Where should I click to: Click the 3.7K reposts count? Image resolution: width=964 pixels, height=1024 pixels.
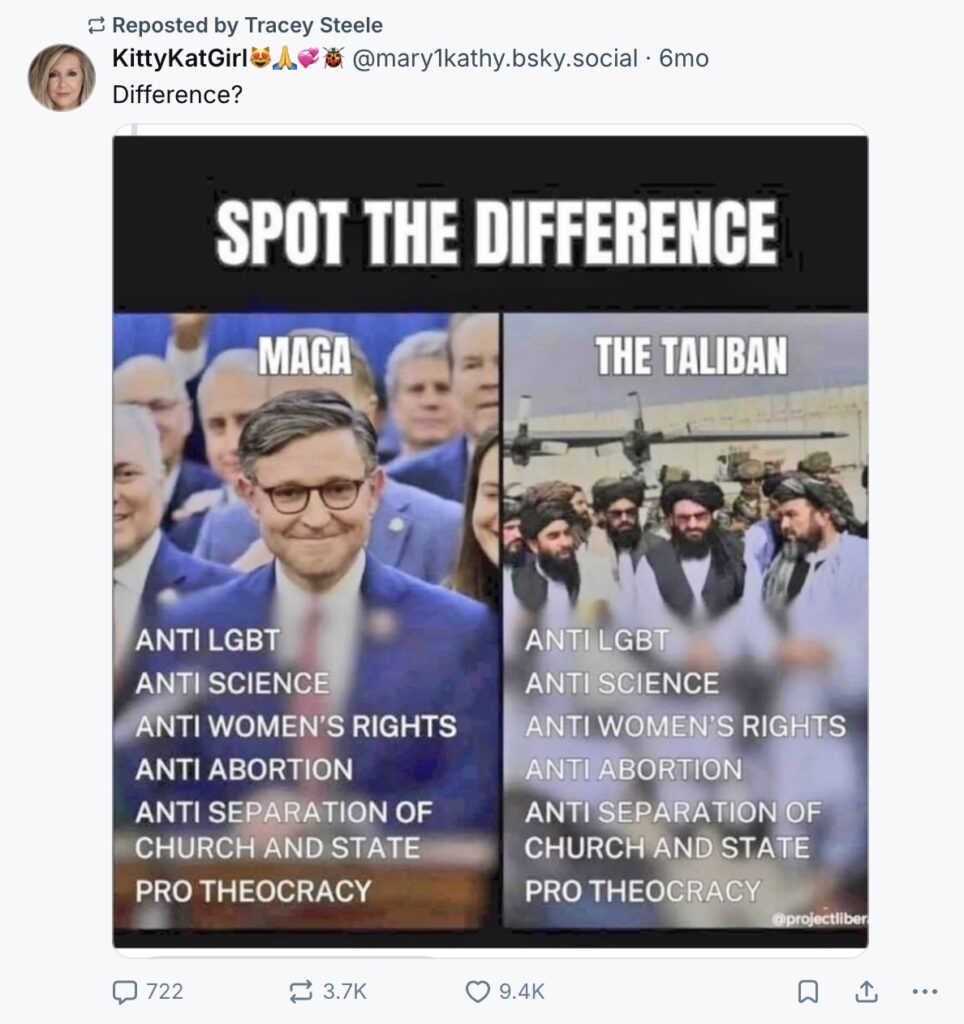click(x=345, y=991)
